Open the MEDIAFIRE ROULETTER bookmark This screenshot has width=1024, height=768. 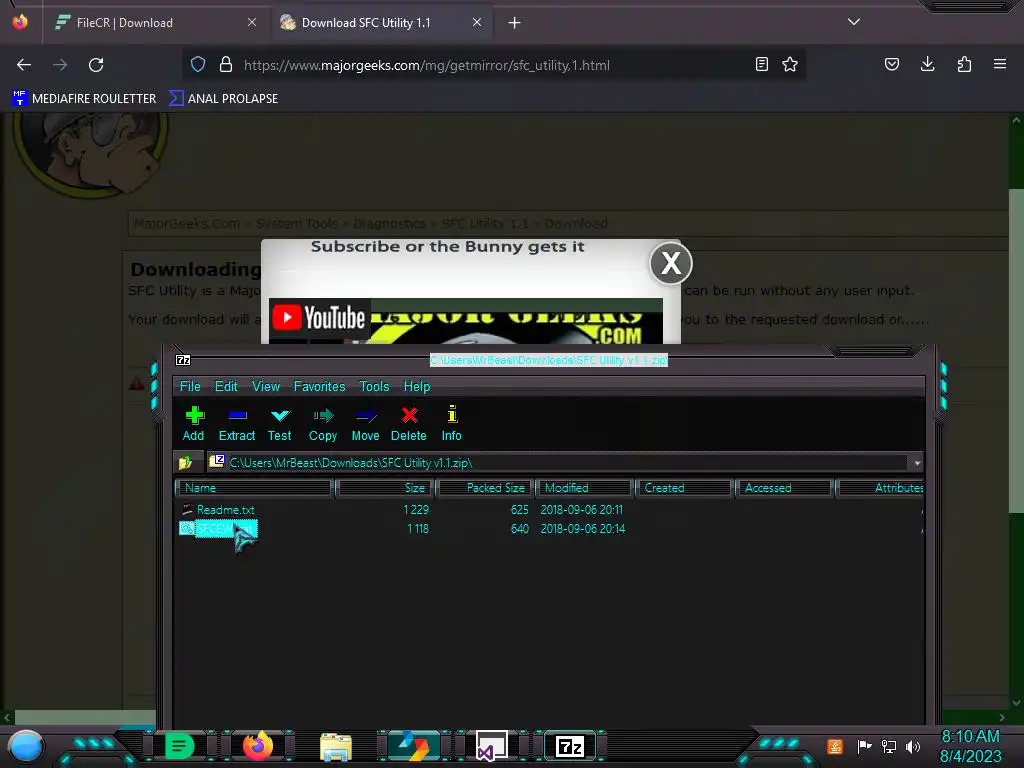[84, 99]
